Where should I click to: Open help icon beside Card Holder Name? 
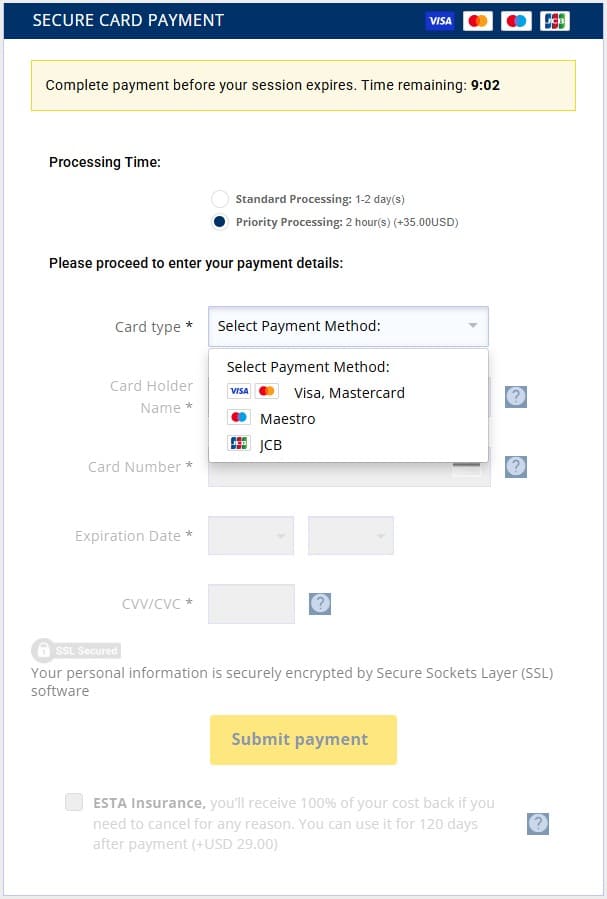tap(516, 397)
